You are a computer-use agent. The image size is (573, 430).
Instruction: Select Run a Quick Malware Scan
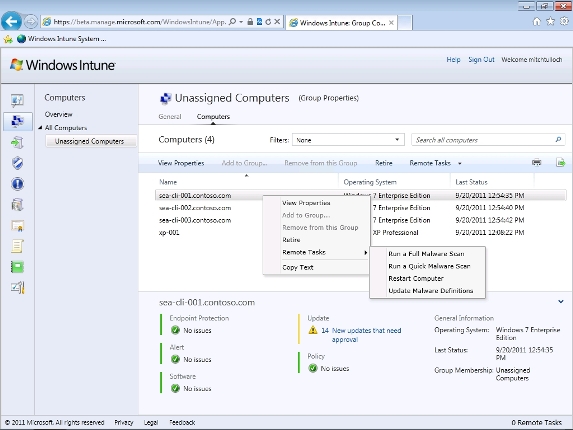coord(429,266)
